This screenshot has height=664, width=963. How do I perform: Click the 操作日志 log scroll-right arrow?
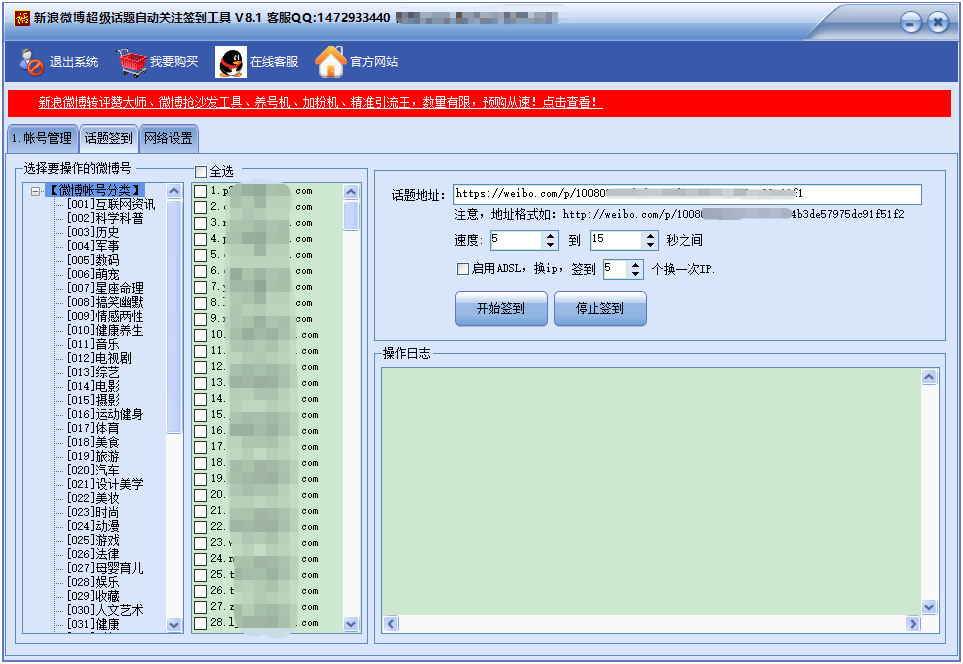point(913,624)
